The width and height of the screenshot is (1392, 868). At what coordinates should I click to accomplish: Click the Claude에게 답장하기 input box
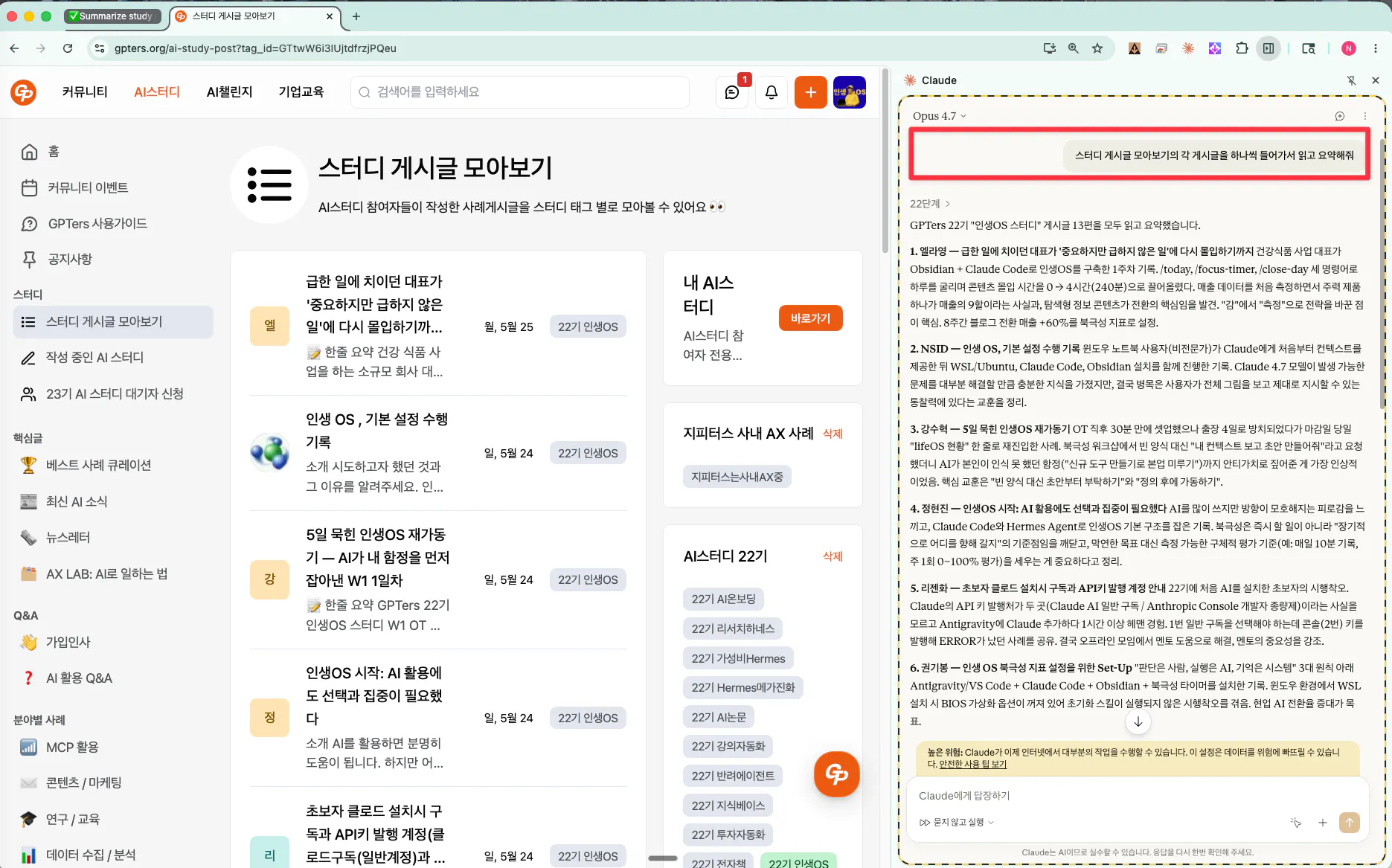tap(1137, 796)
